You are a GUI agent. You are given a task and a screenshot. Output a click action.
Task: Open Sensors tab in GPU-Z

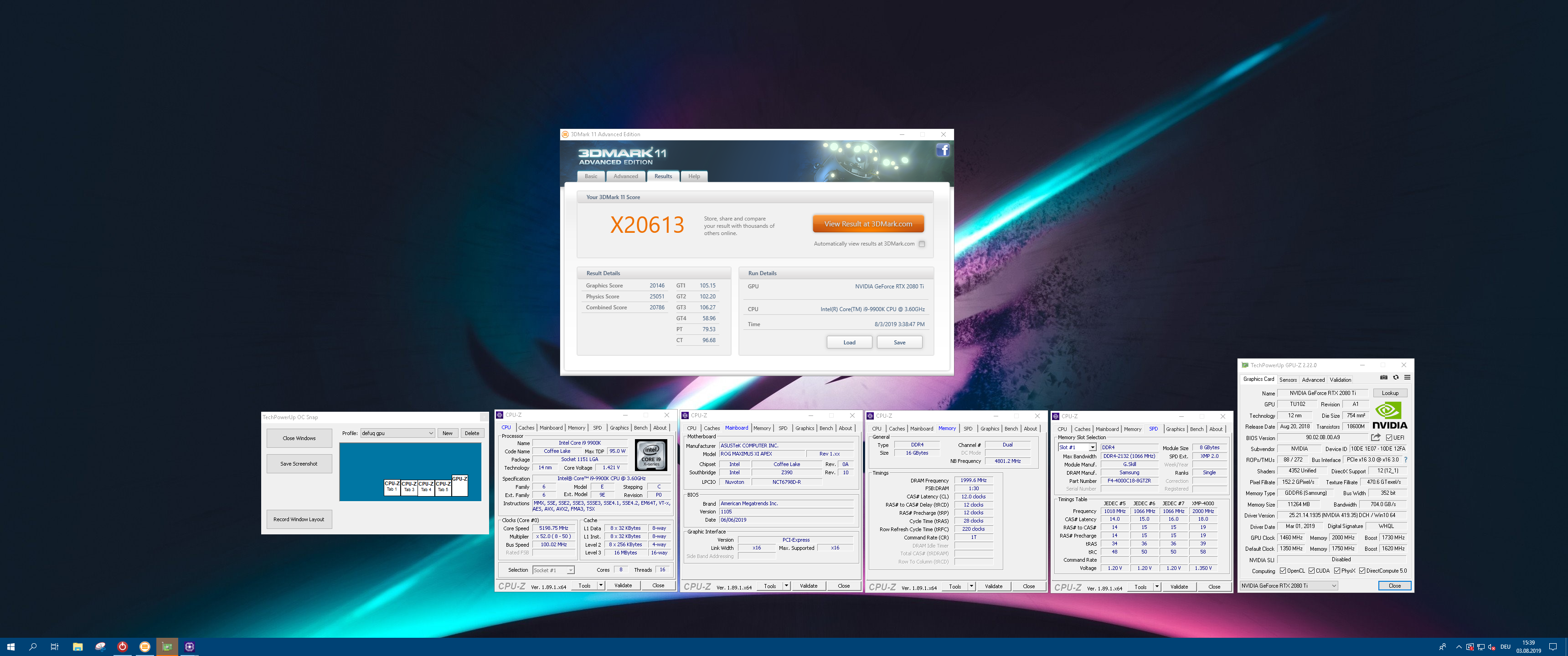point(1288,380)
